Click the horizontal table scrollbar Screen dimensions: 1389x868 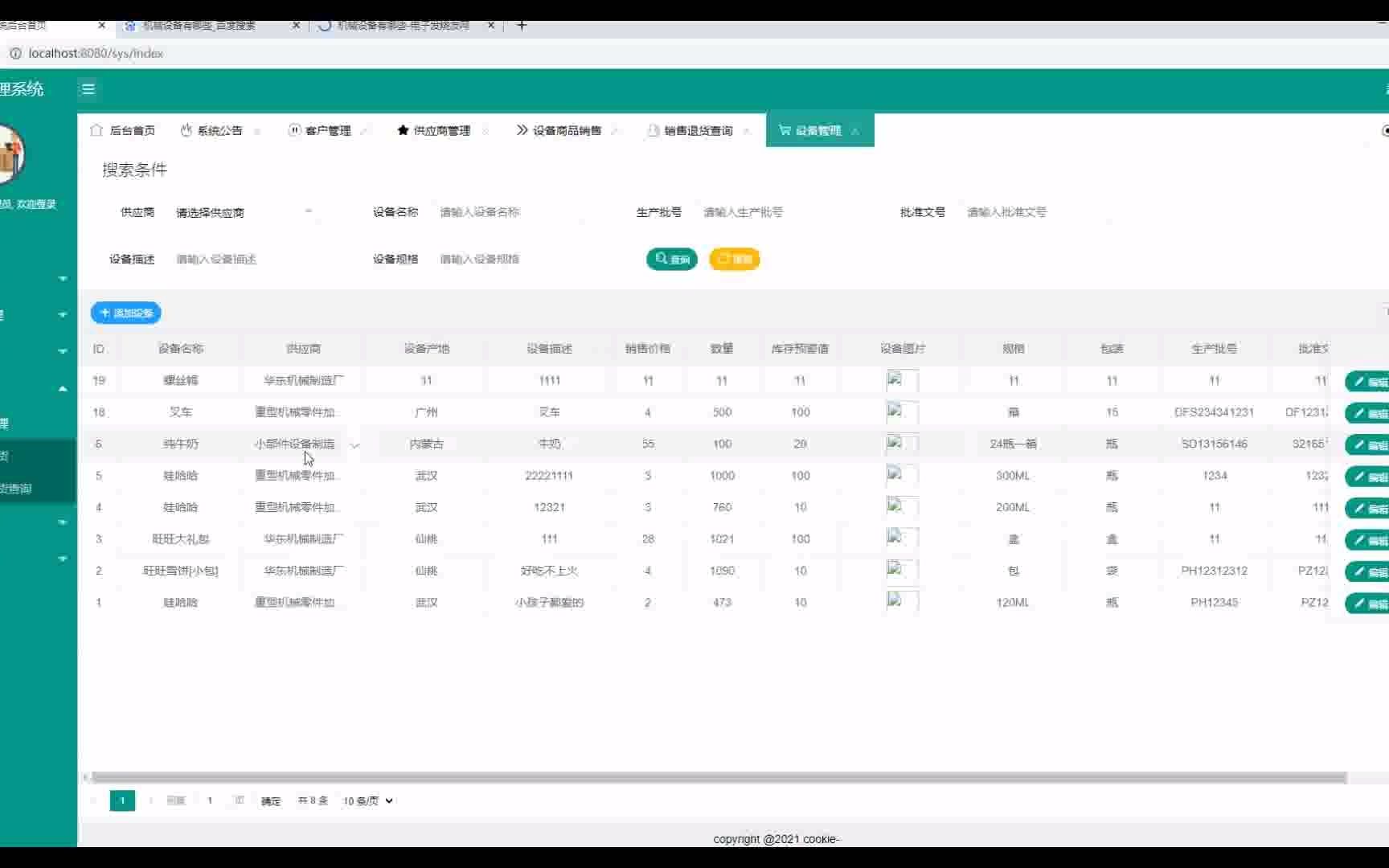719,777
